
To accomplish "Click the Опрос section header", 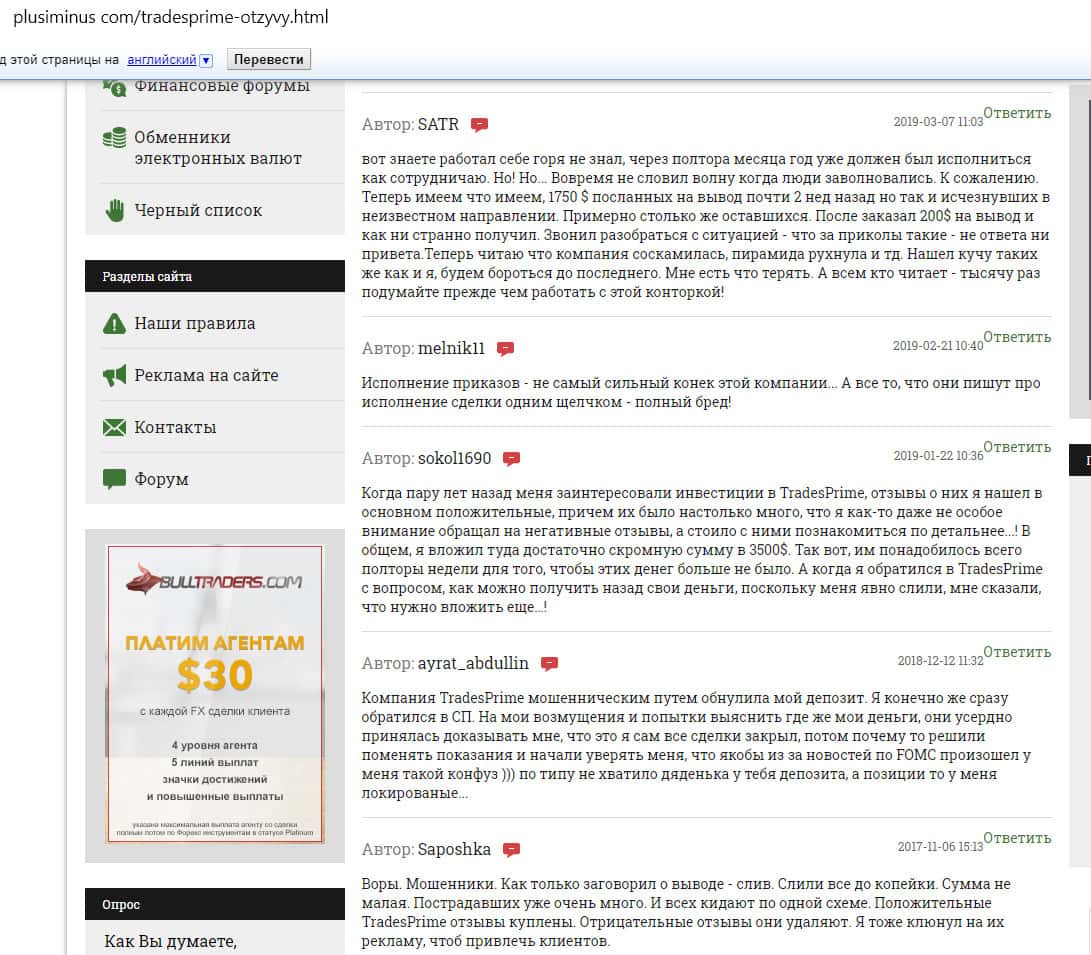I will click(x=215, y=904).
